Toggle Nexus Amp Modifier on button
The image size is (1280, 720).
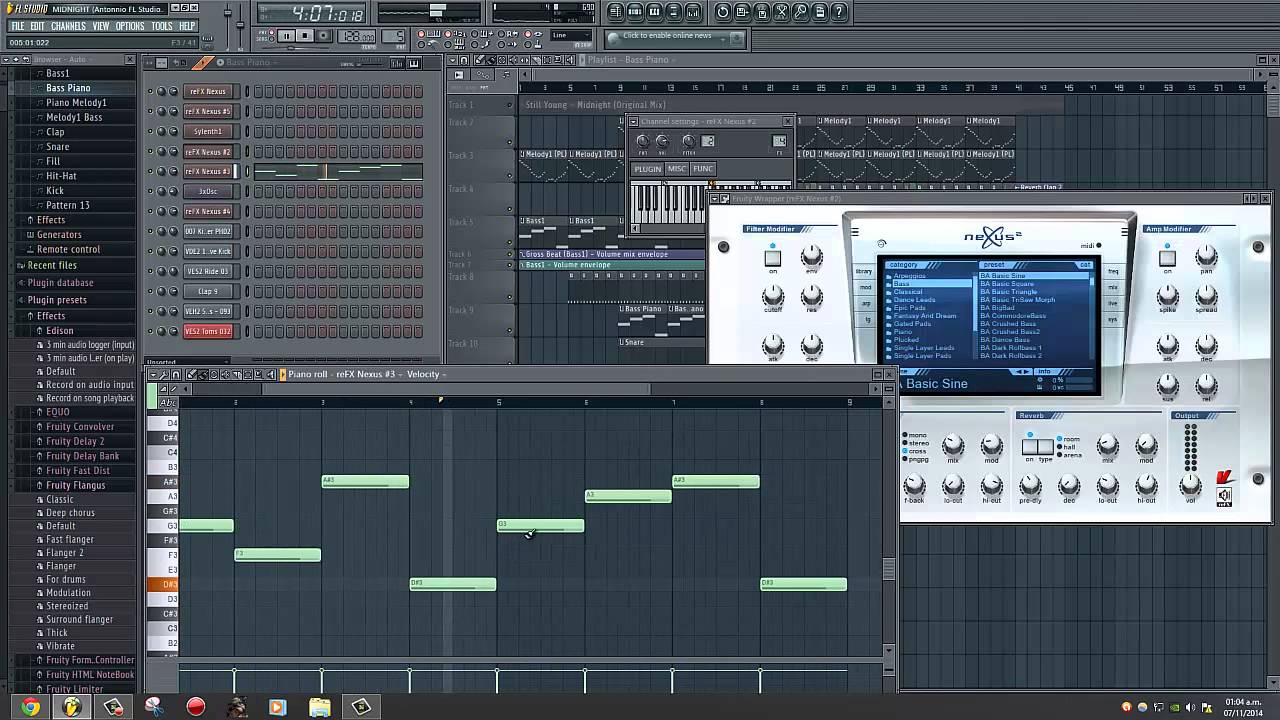point(1167,258)
